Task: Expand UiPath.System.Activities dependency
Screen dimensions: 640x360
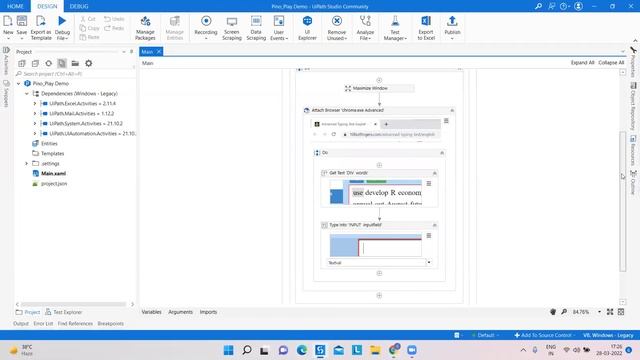Action: point(35,123)
